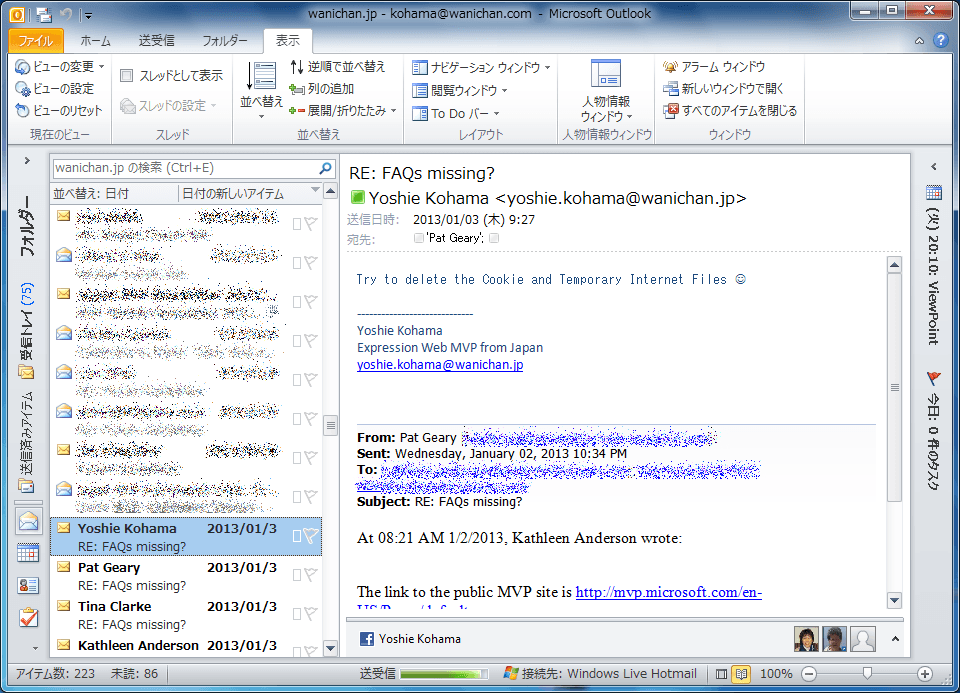Switch to the 送受信 ribbon tab

point(157,41)
